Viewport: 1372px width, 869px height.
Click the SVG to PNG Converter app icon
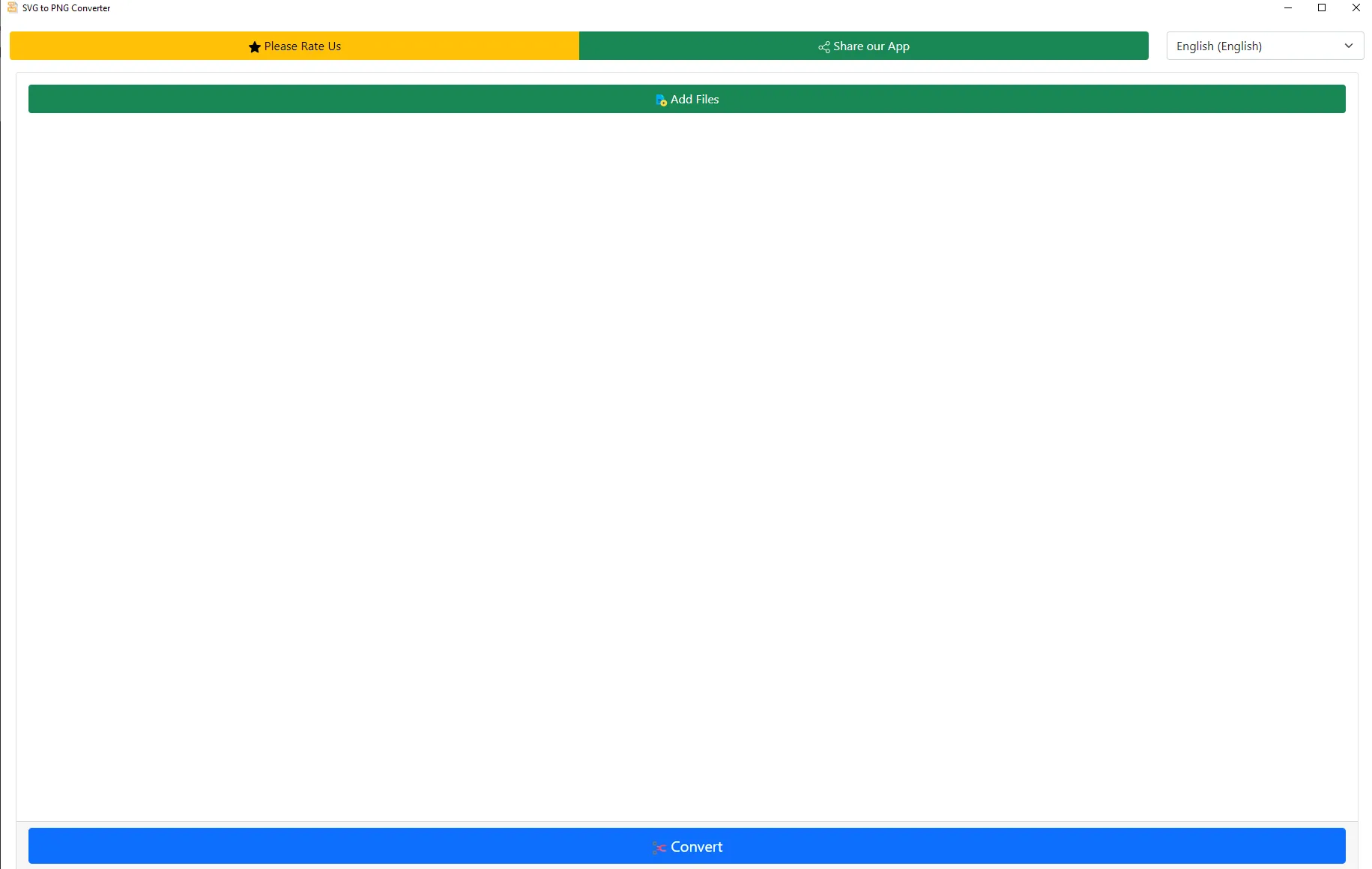[12, 7]
